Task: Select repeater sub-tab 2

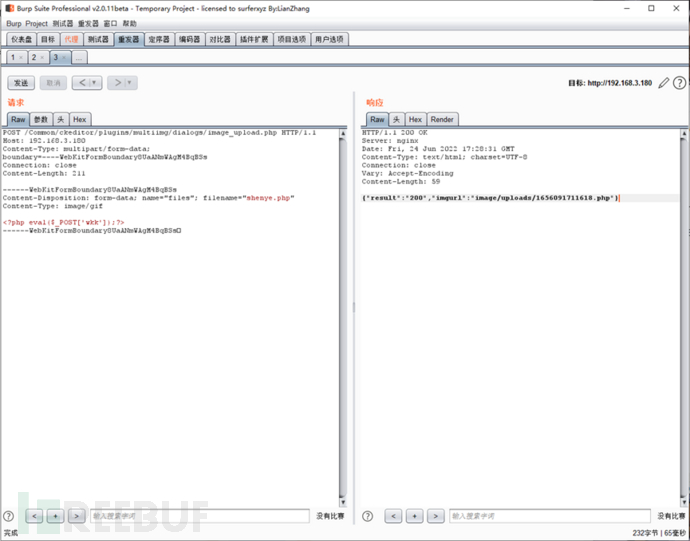Action: coord(34,57)
